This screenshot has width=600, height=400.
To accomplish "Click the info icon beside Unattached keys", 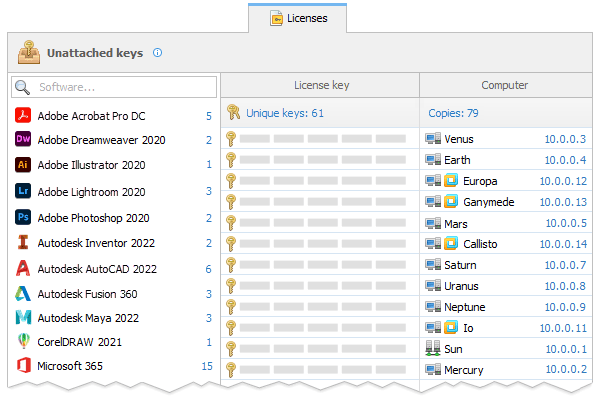I will [x=157, y=52].
